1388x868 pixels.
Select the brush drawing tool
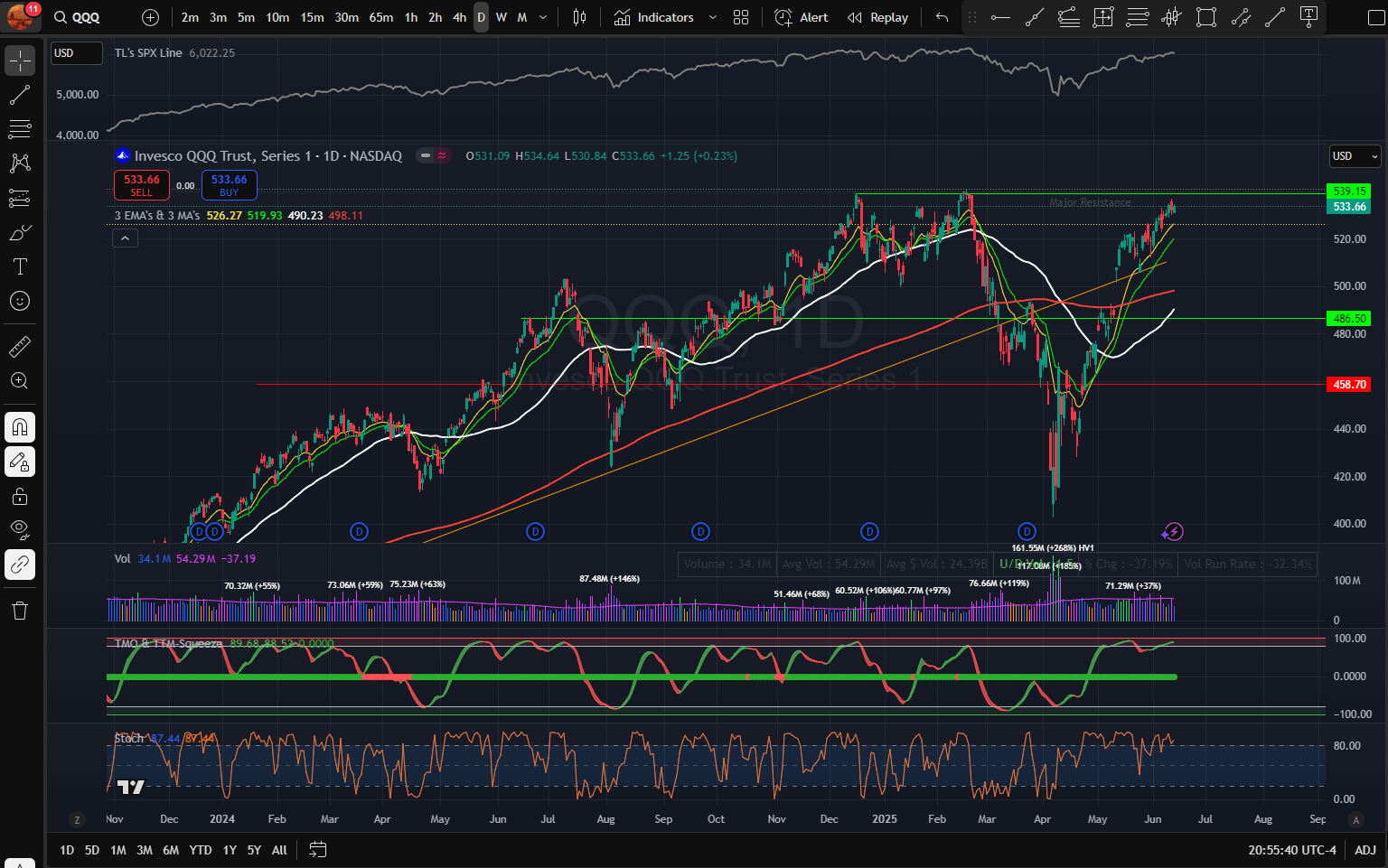pos(20,232)
